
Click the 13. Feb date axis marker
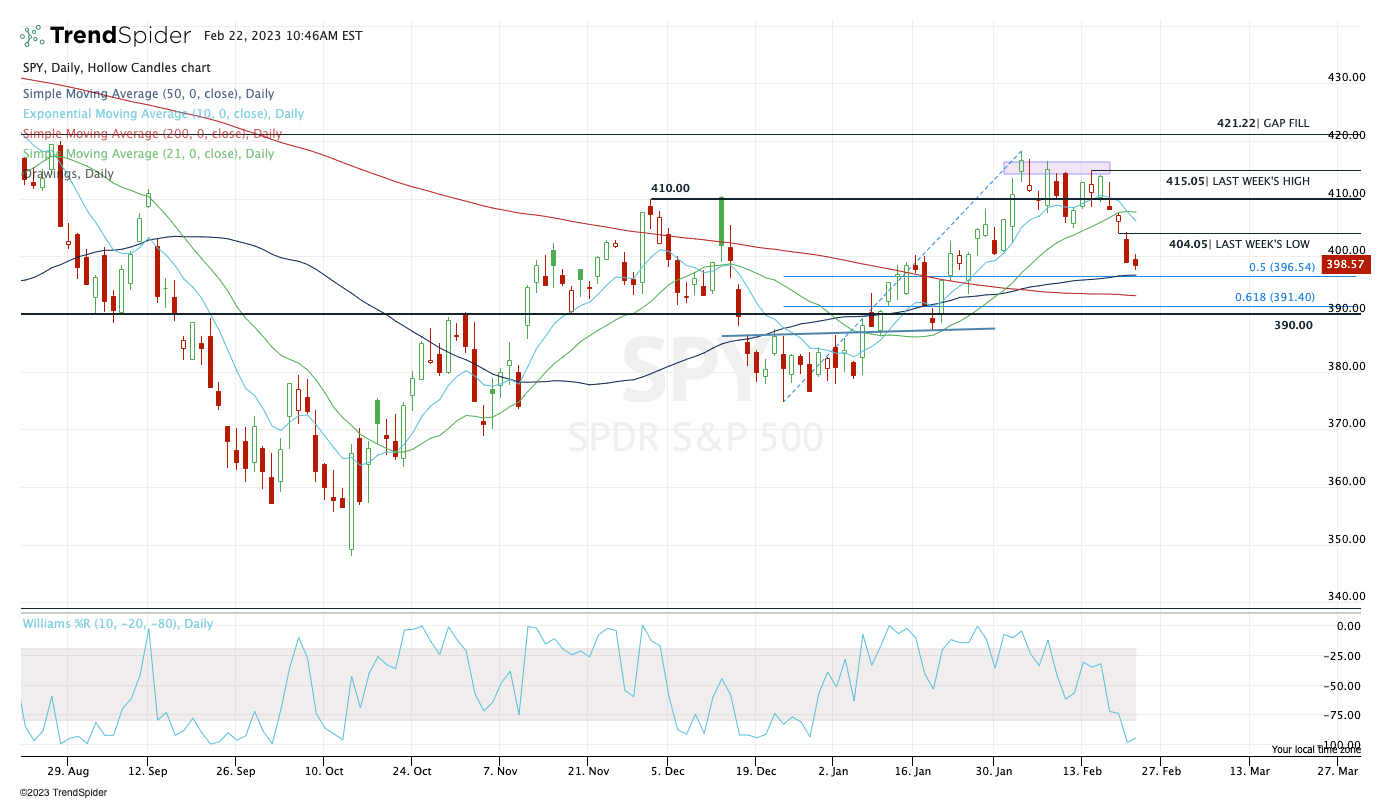click(x=1081, y=772)
